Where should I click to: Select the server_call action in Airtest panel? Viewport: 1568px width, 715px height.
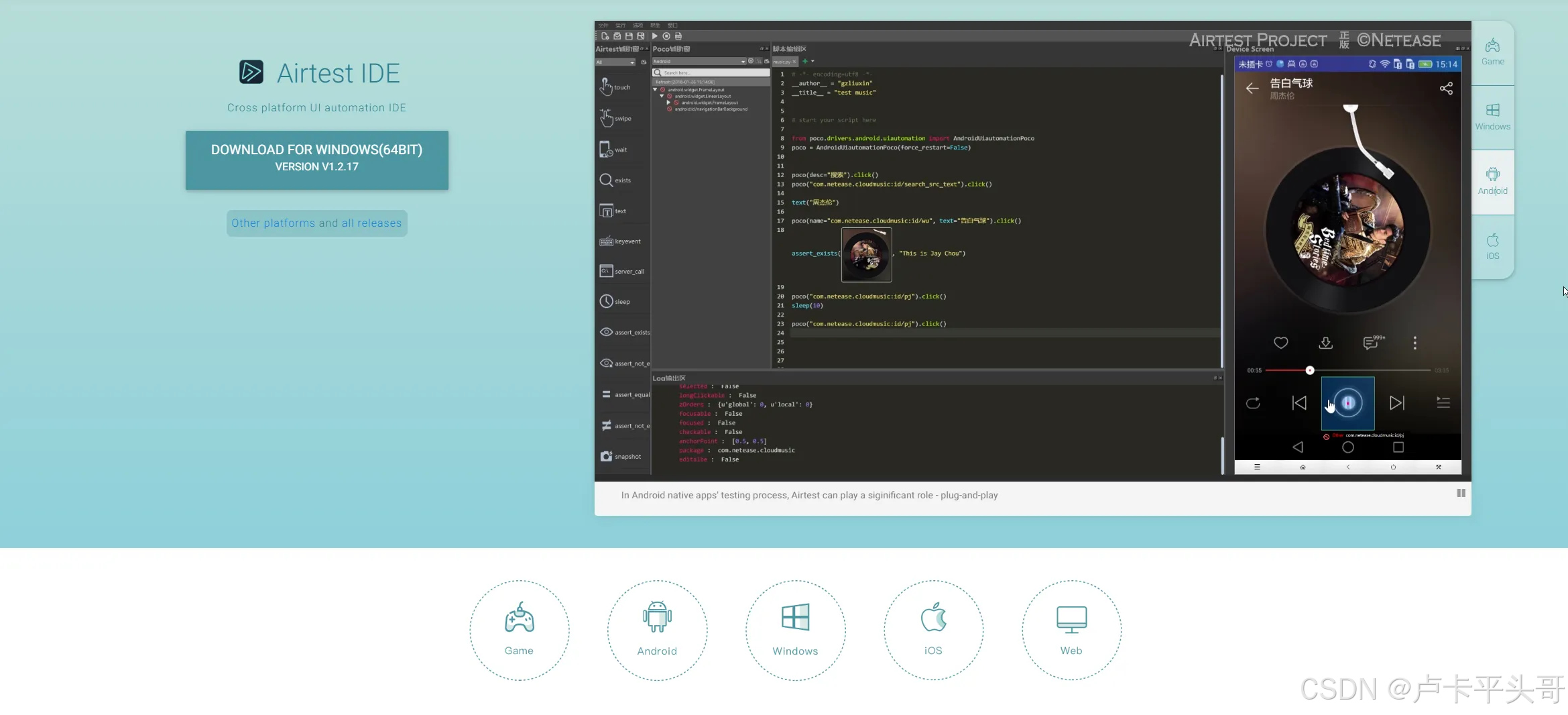pyautogui.click(x=621, y=271)
